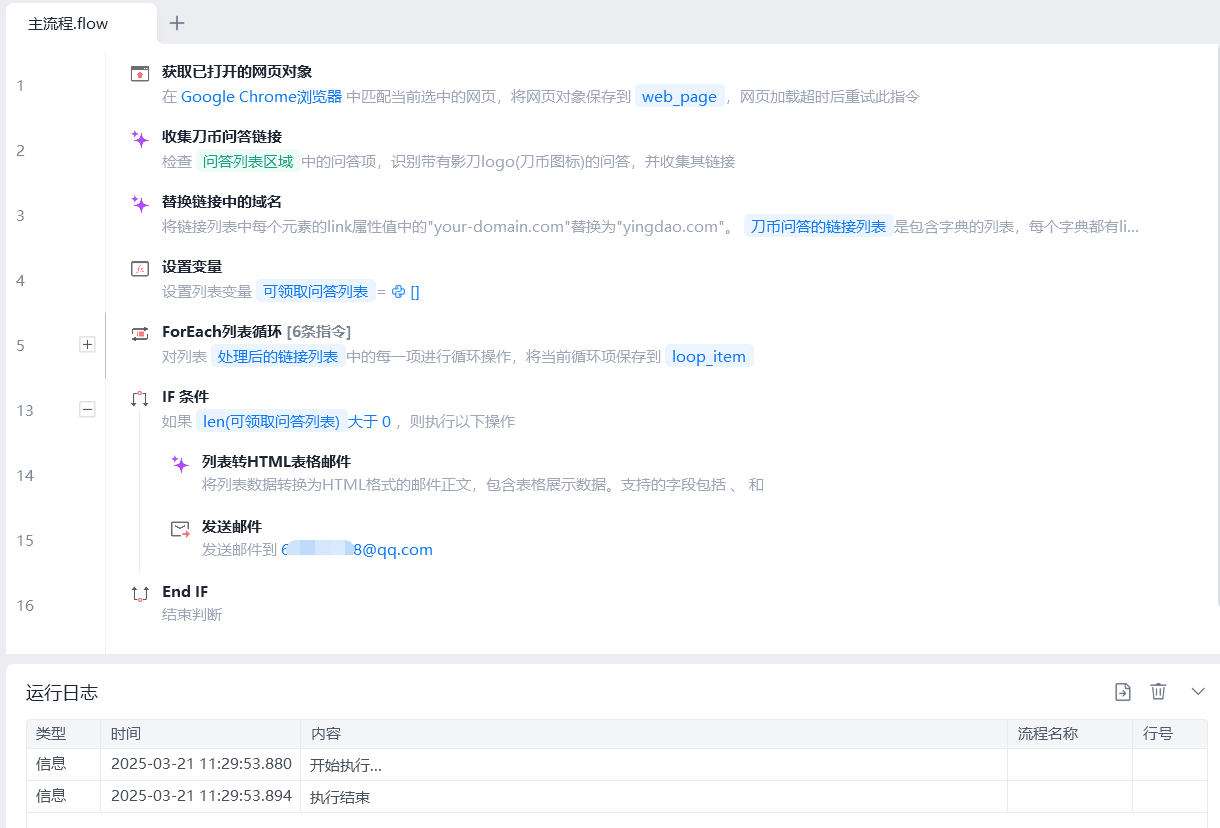Click the AI sparkle icon for 收集刀币问答链接
The image size is (1220, 828).
coord(140,139)
